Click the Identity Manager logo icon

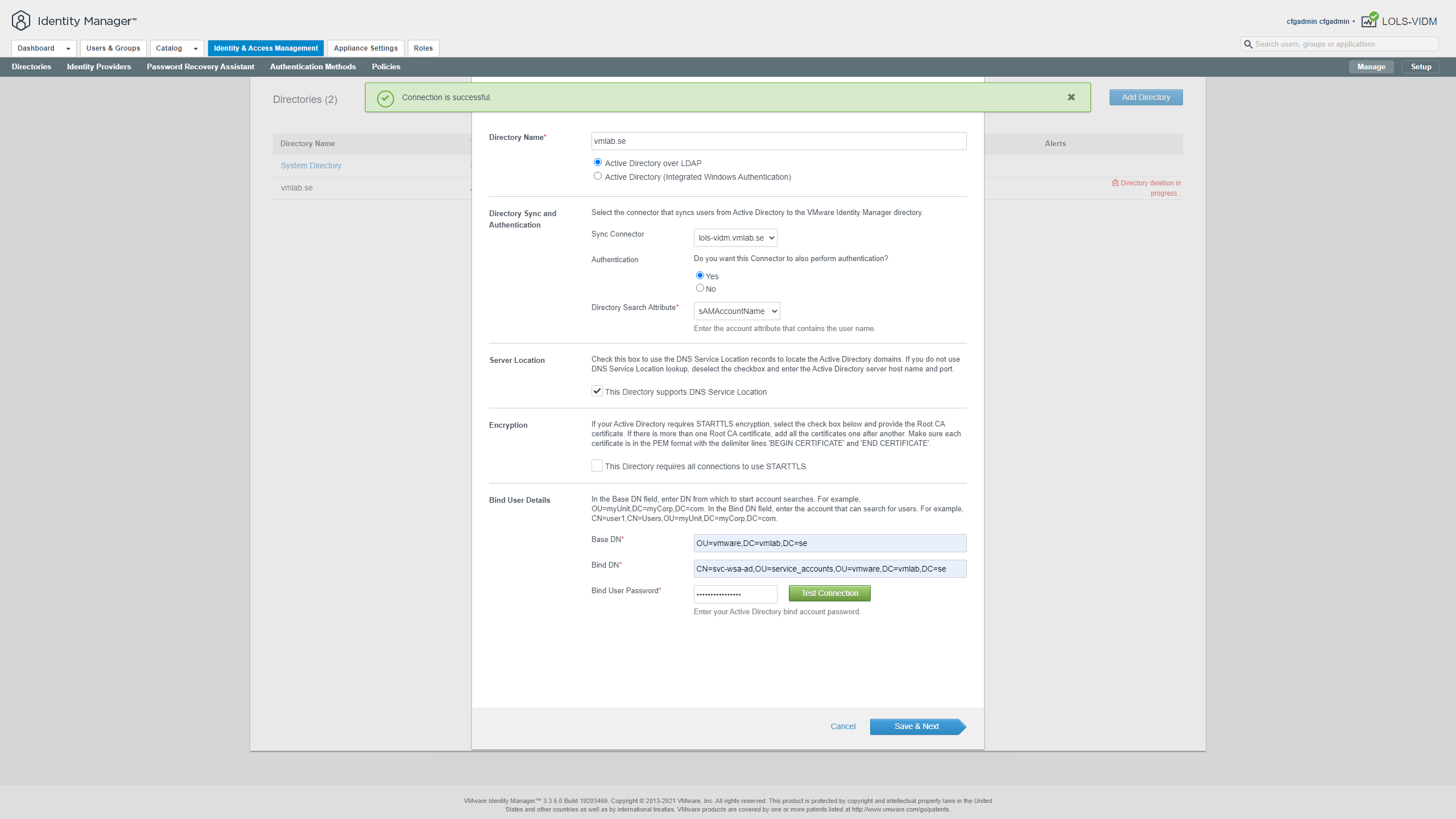(21, 20)
